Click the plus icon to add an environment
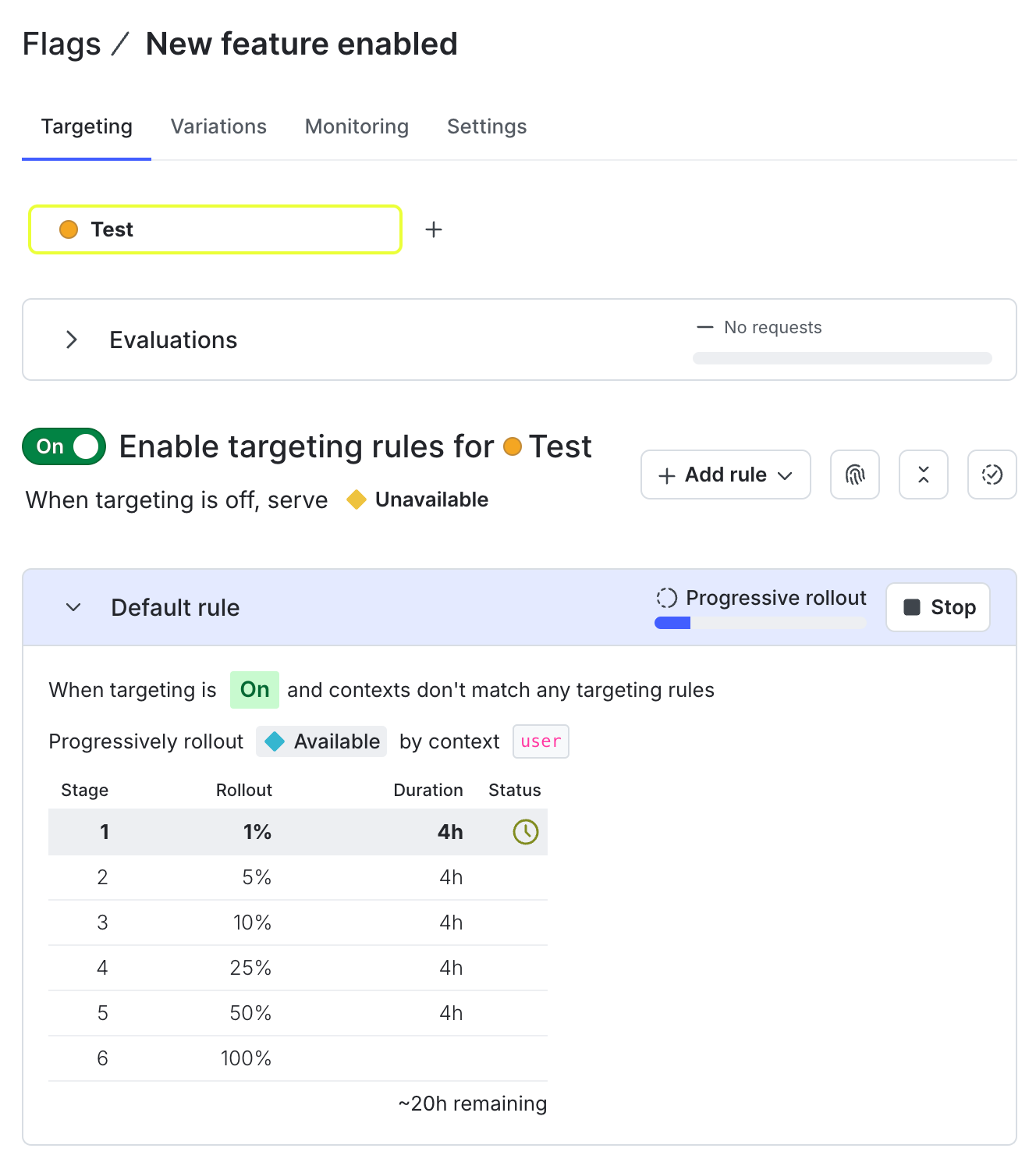This screenshot has width=1036, height=1166. click(x=433, y=229)
